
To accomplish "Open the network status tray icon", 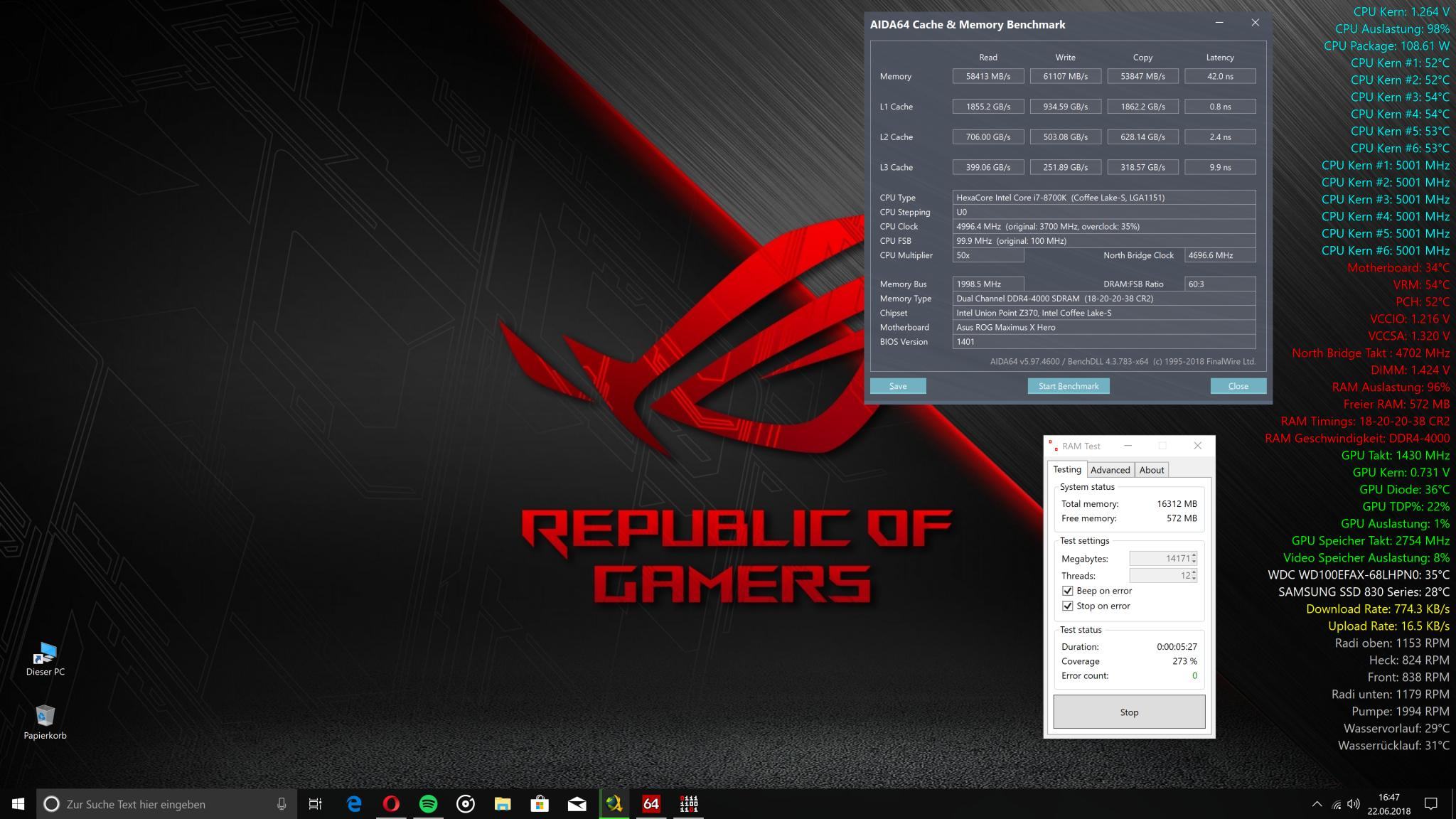I will click(x=1337, y=804).
